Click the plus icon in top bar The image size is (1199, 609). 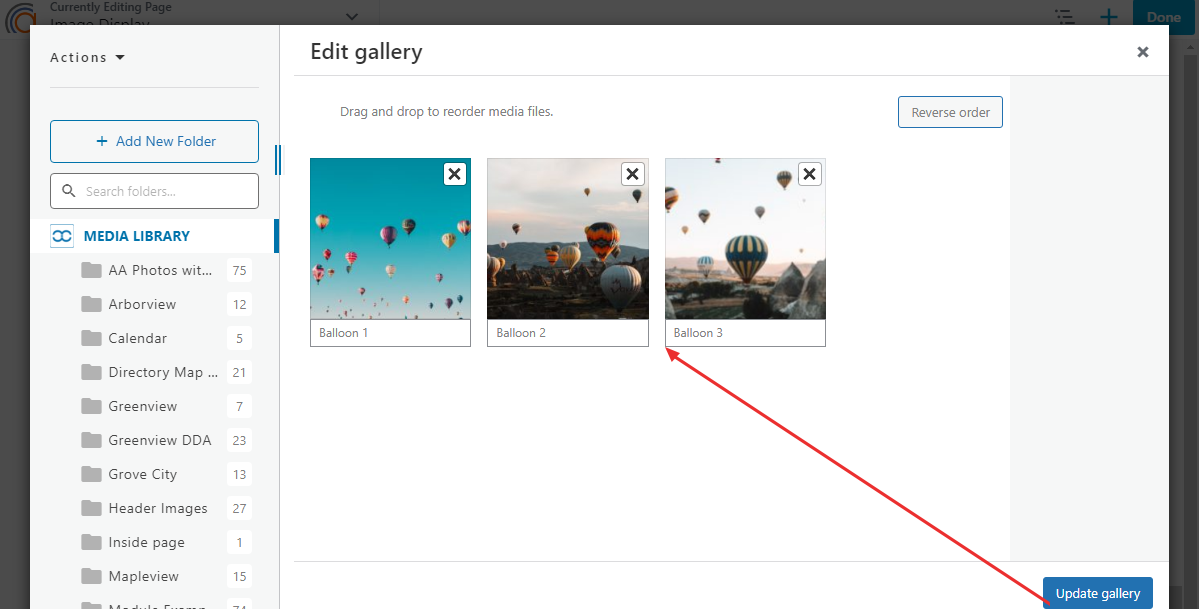tap(1109, 17)
